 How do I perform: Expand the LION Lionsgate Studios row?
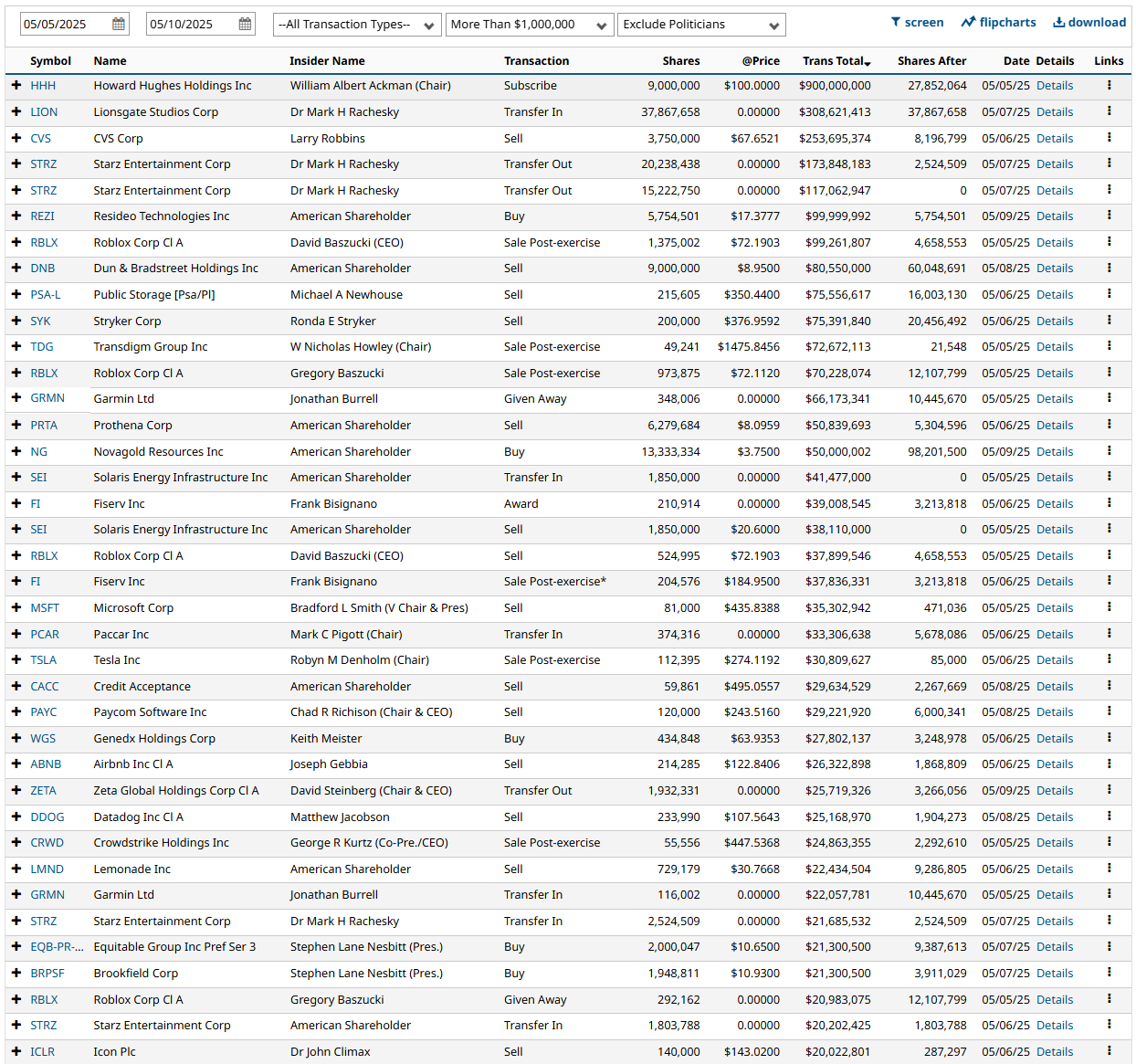[x=16, y=111]
